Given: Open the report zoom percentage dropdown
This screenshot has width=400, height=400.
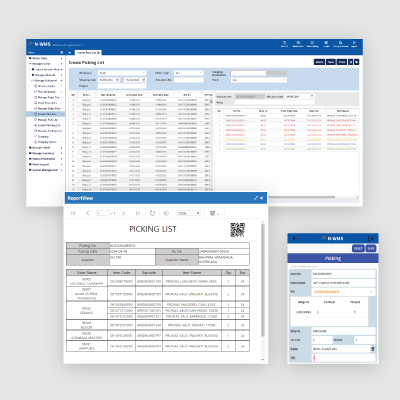Looking at the screenshot, I should click(x=189, y=213).
